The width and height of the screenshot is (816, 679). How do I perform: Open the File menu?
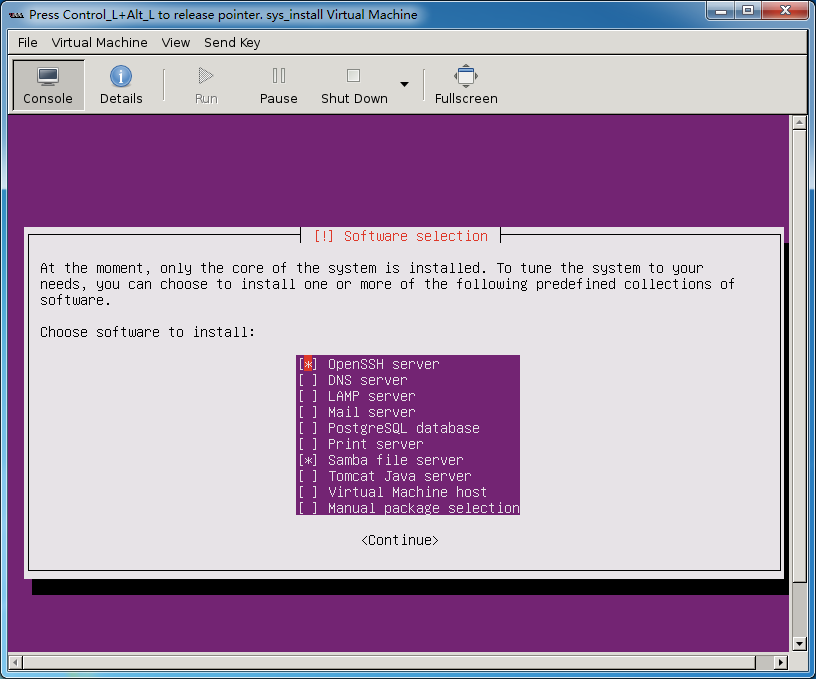click(27, 42)
